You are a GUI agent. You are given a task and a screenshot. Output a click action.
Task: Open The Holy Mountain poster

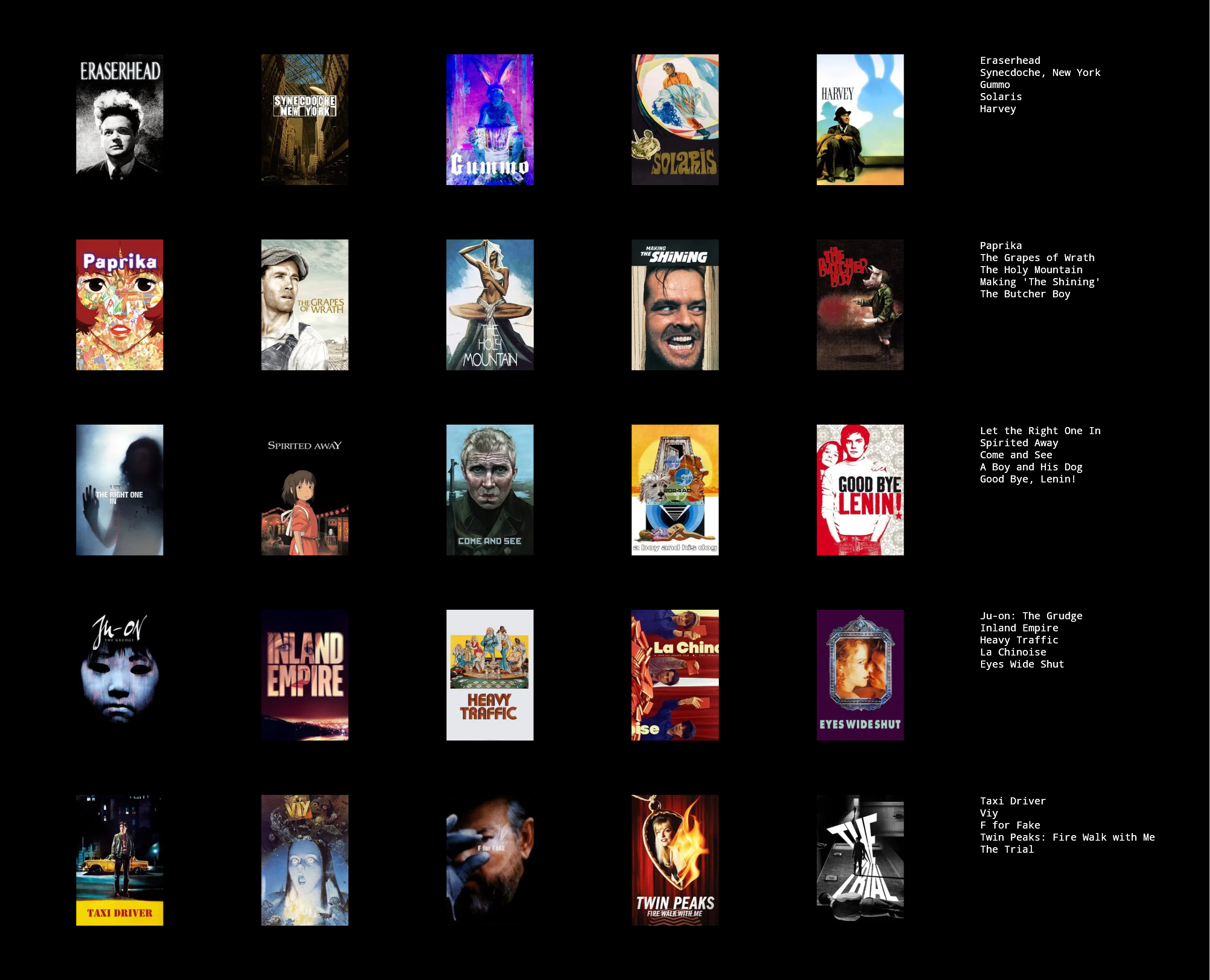pos(490,305)
